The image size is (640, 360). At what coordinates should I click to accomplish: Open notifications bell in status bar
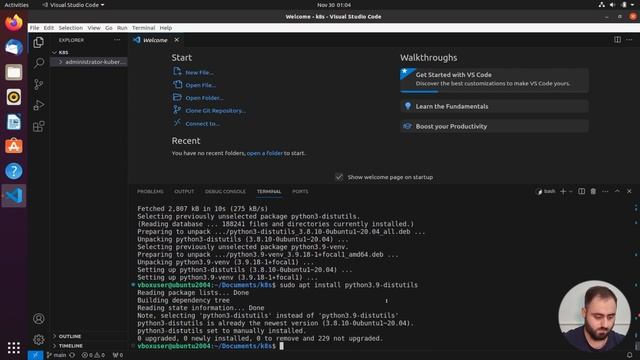(629, 355)
